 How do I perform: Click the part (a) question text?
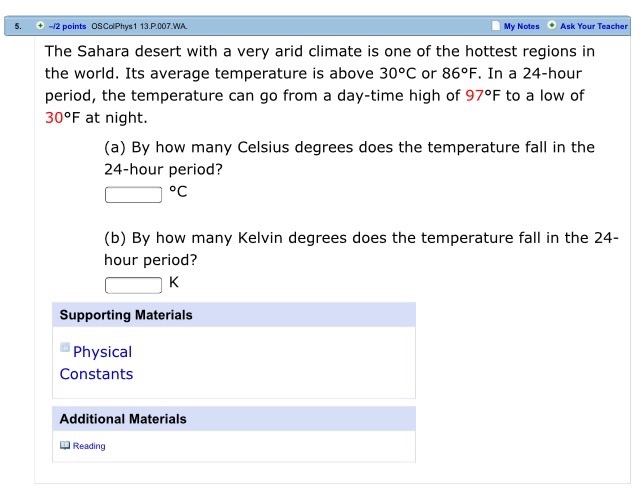click(x=349, y=158)
